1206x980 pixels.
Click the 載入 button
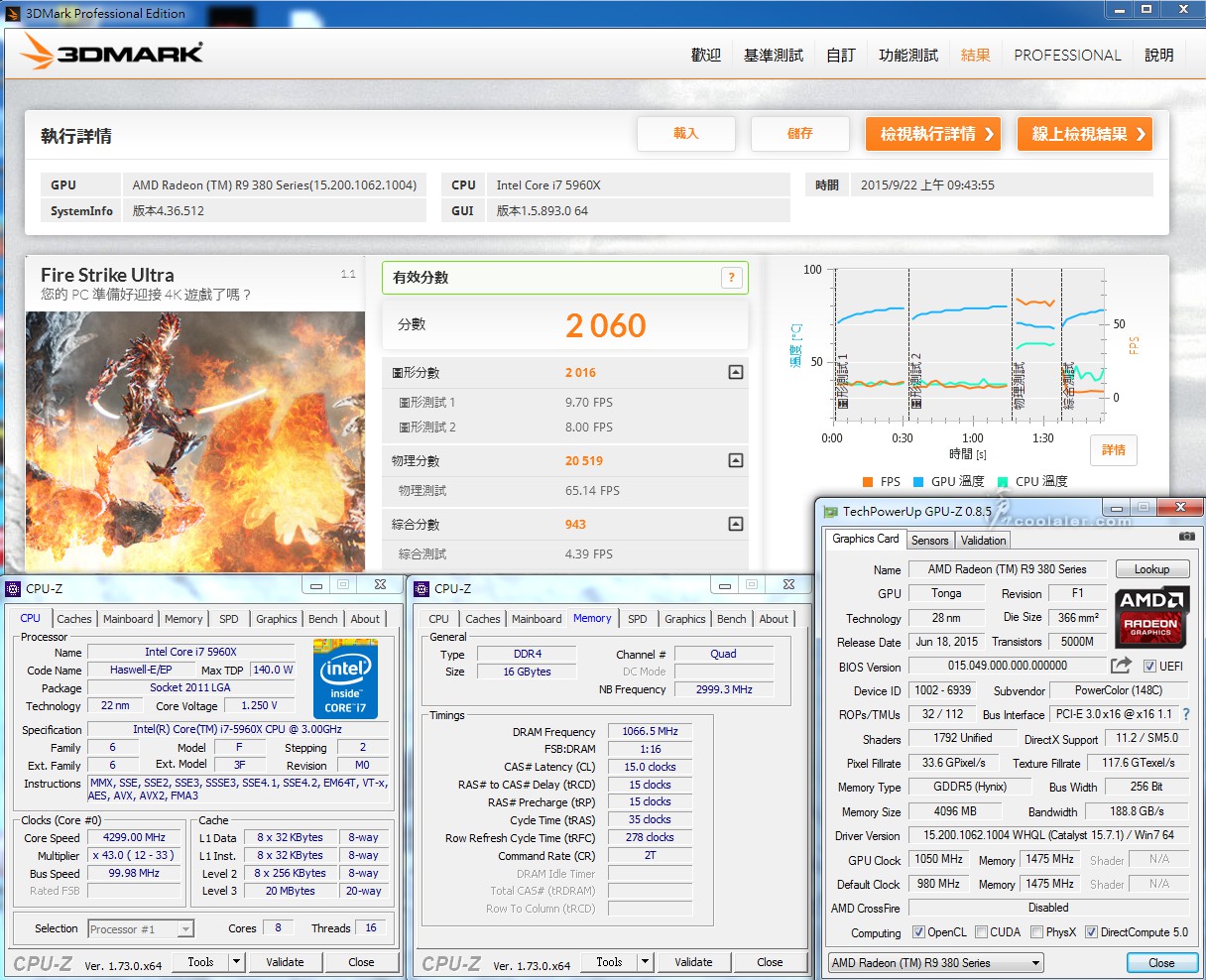click(x=686, y=134)
